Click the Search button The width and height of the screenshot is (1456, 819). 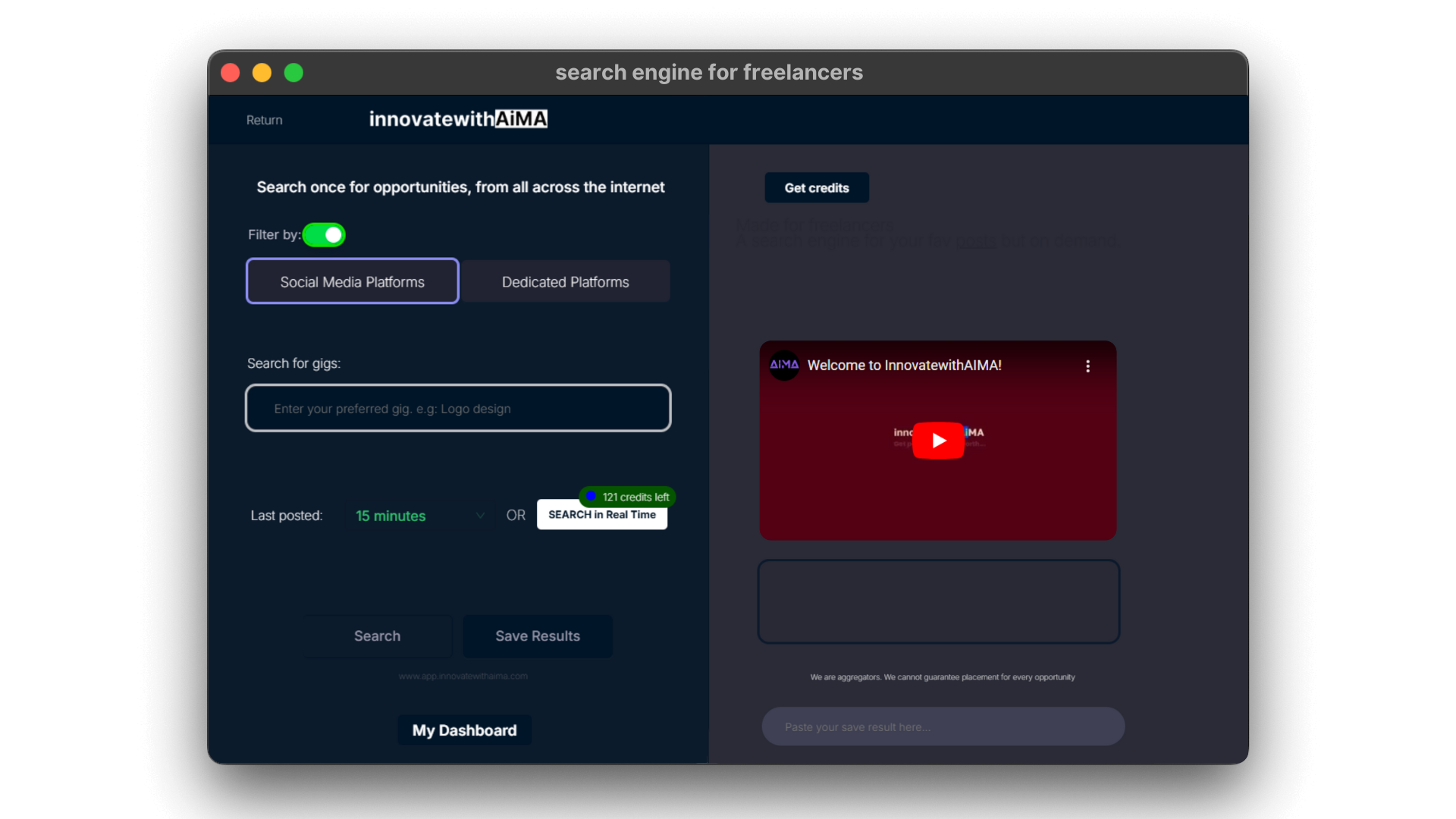(x=377, y=636)
